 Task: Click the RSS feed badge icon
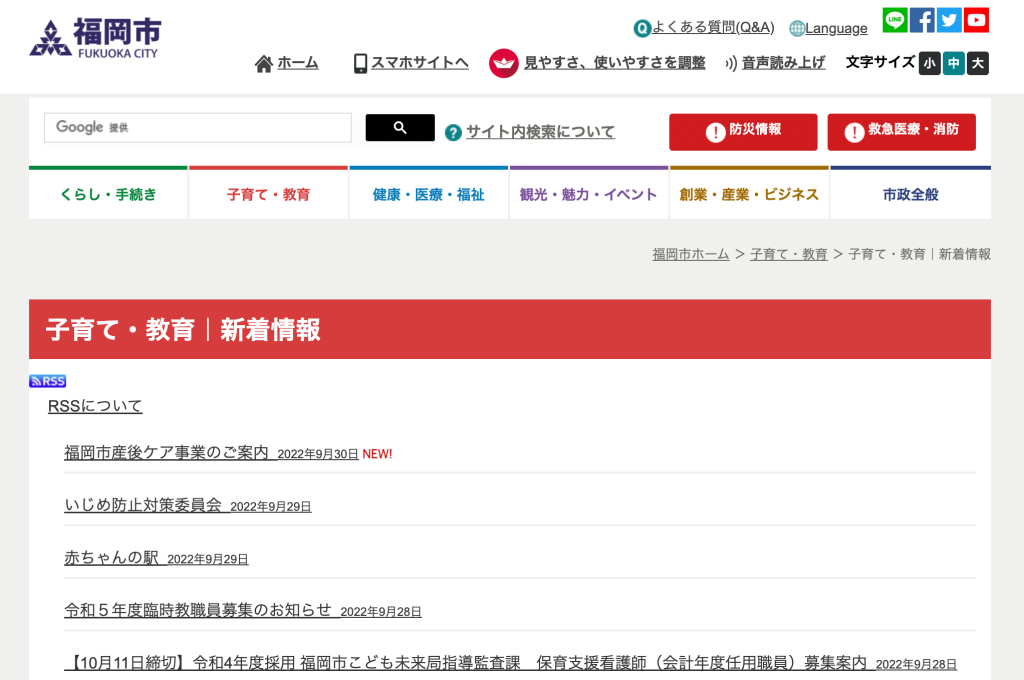click(47, 381)
